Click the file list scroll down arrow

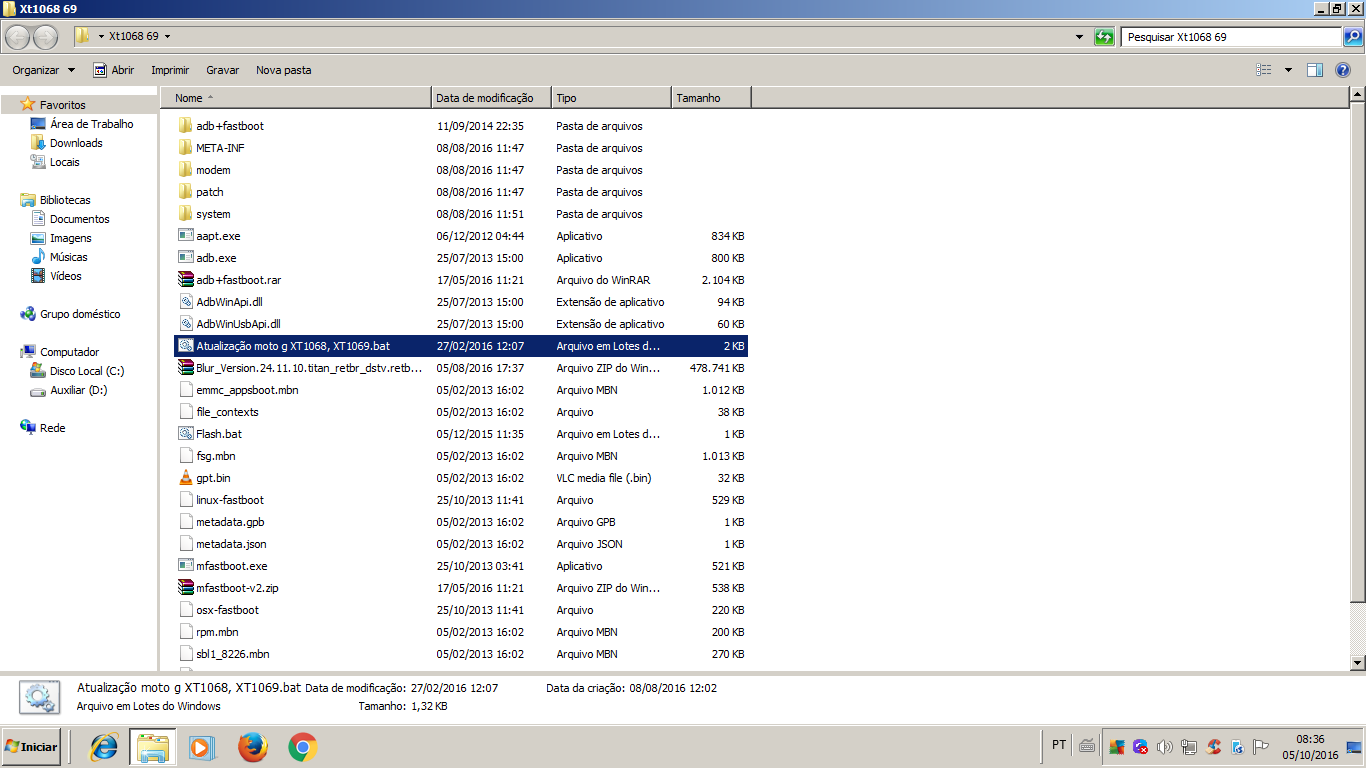1357,663
